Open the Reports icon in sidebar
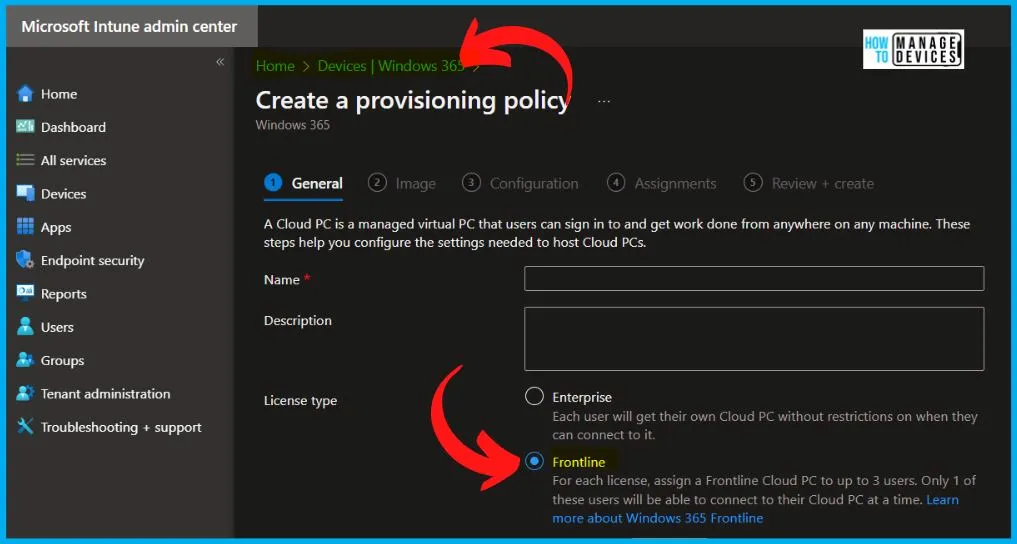 point(25,294)
